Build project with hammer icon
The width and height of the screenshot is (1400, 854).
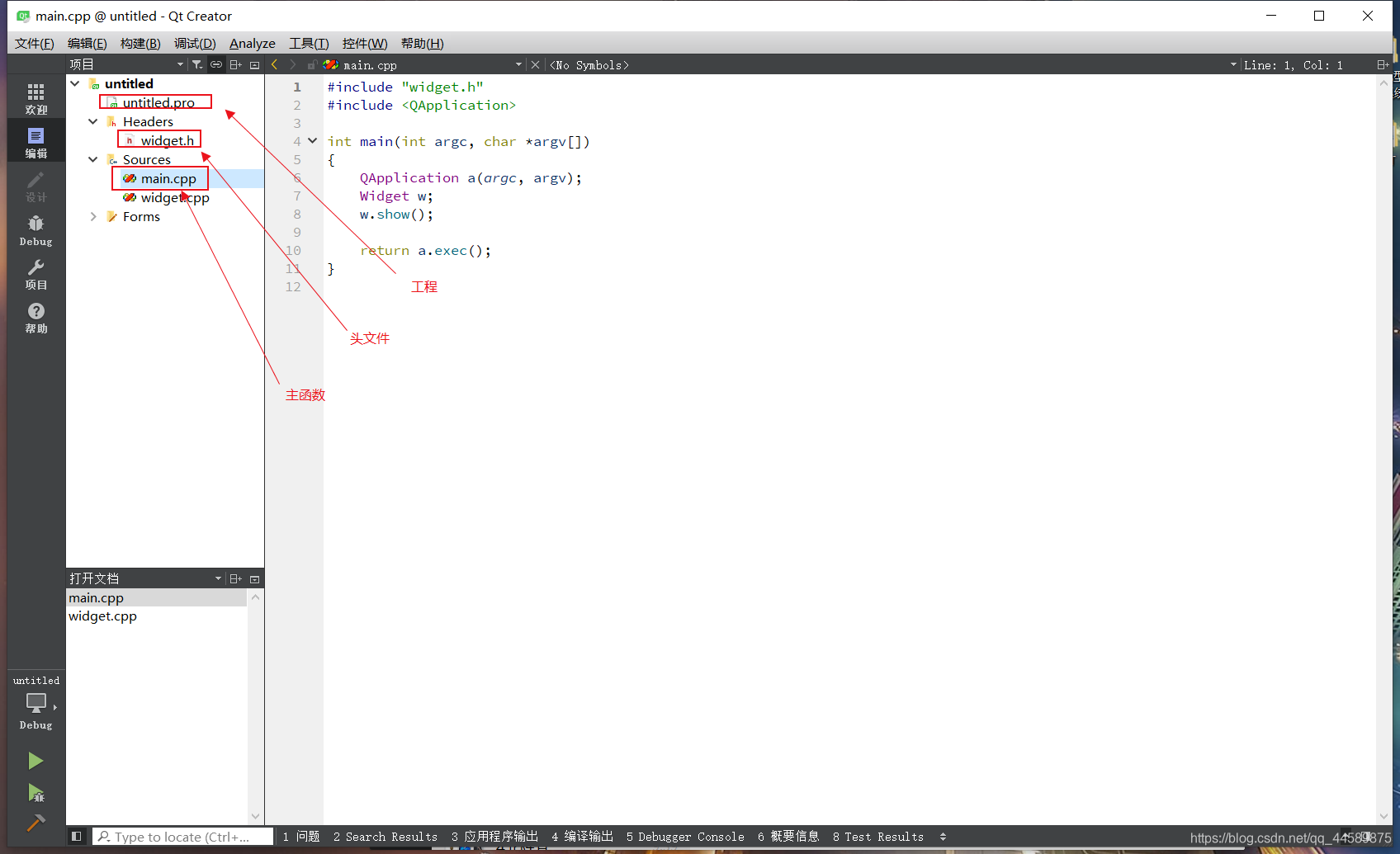point(35,823)
